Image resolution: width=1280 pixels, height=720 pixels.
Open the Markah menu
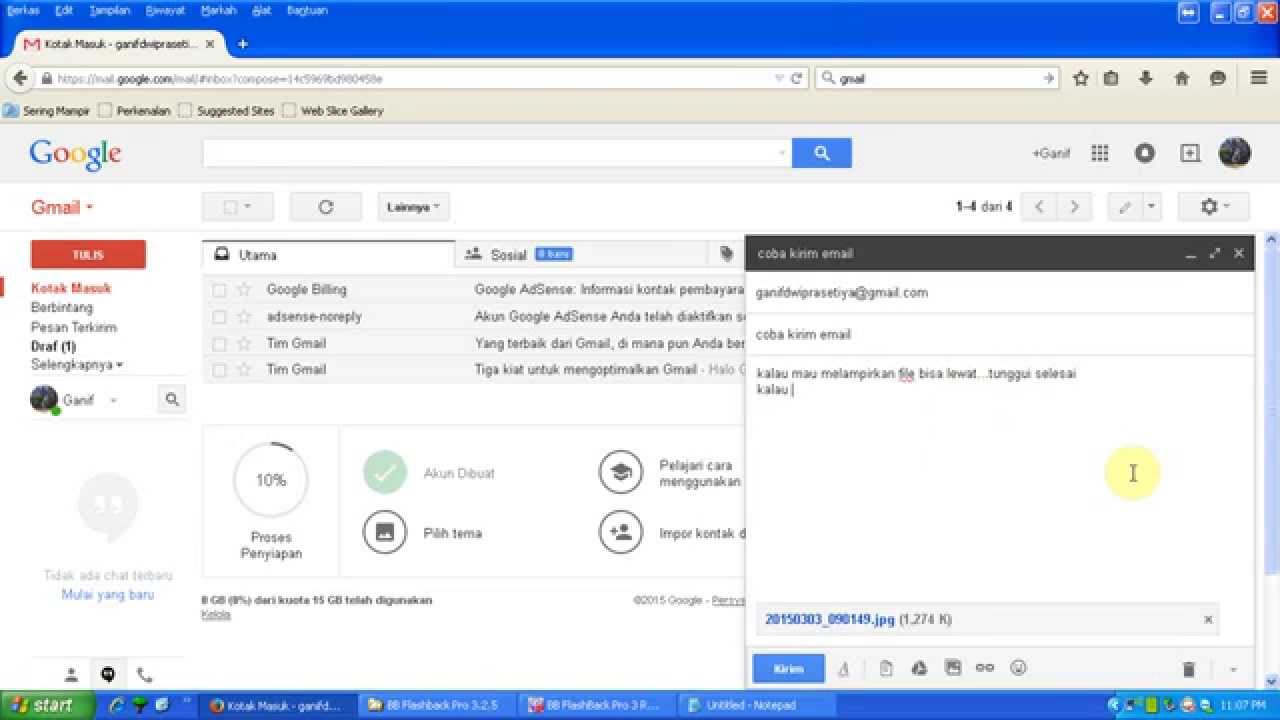point(218,10)
